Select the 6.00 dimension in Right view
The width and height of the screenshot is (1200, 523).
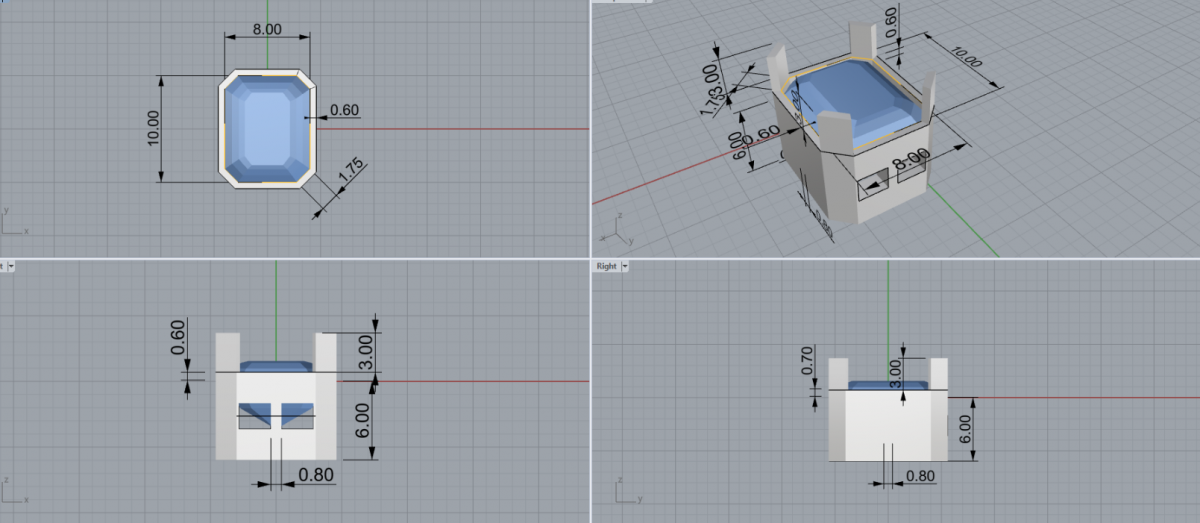[965, 428]
